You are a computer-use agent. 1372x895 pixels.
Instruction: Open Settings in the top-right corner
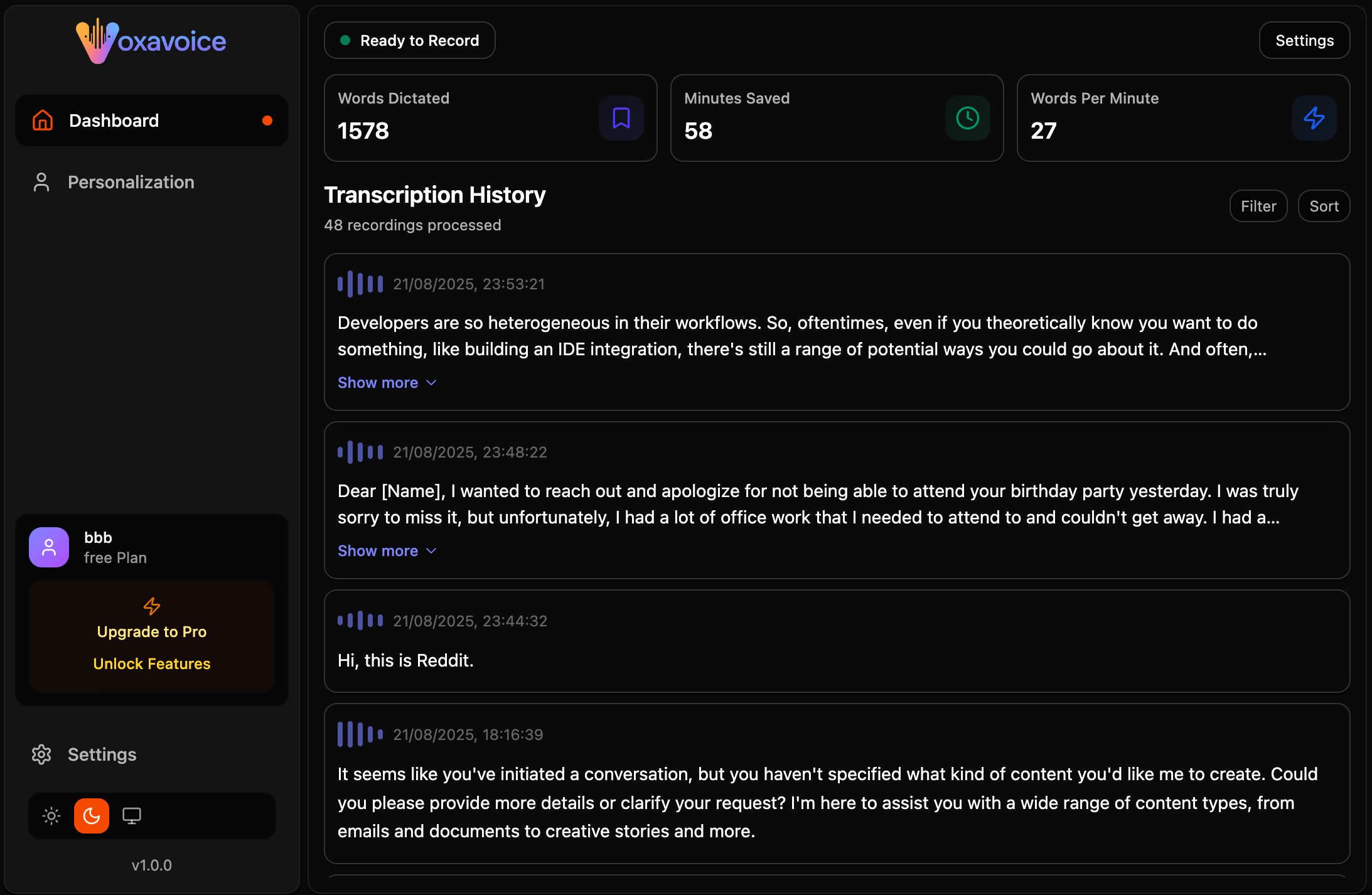[x=1304, y=40]
